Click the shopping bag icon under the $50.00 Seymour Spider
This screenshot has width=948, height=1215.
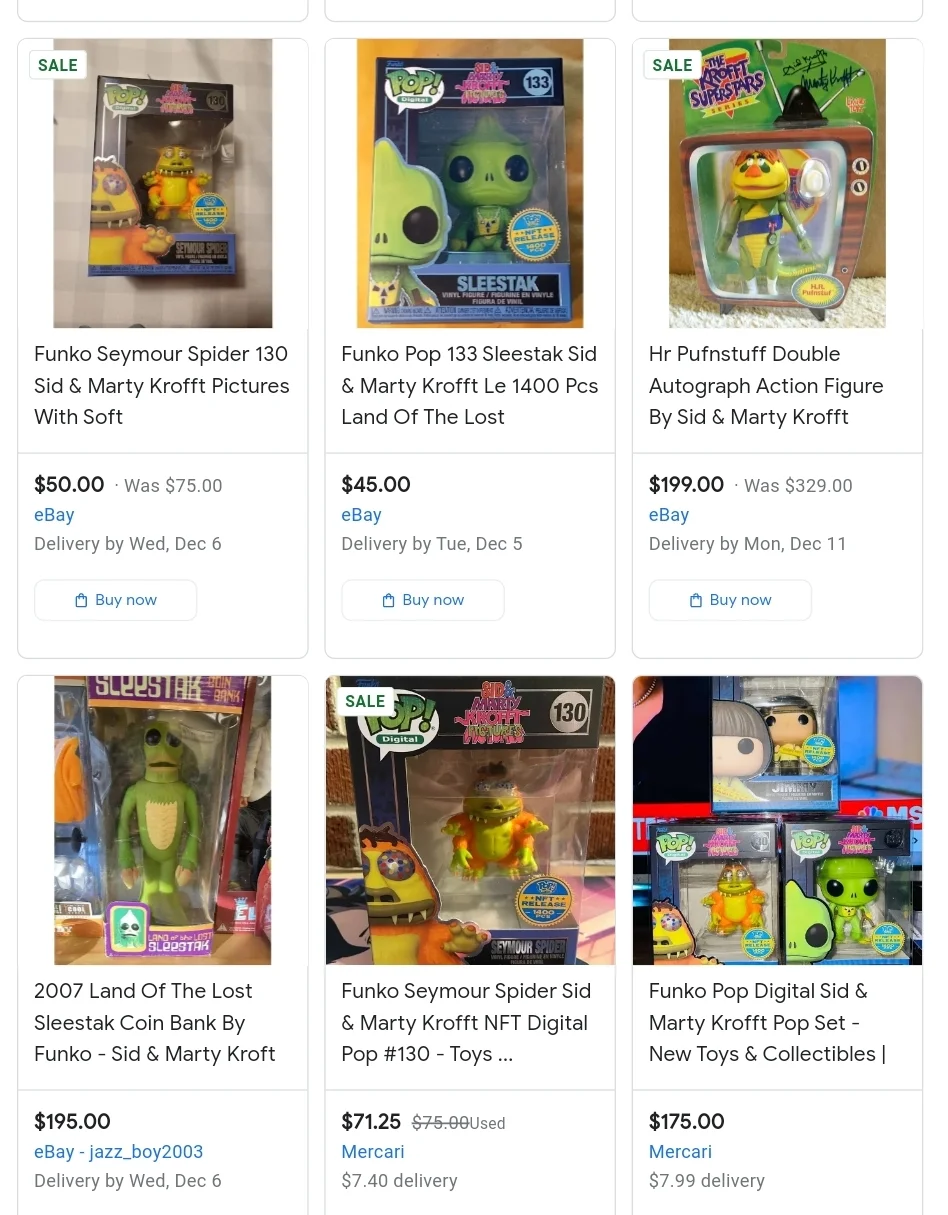[x=81, y=600]
